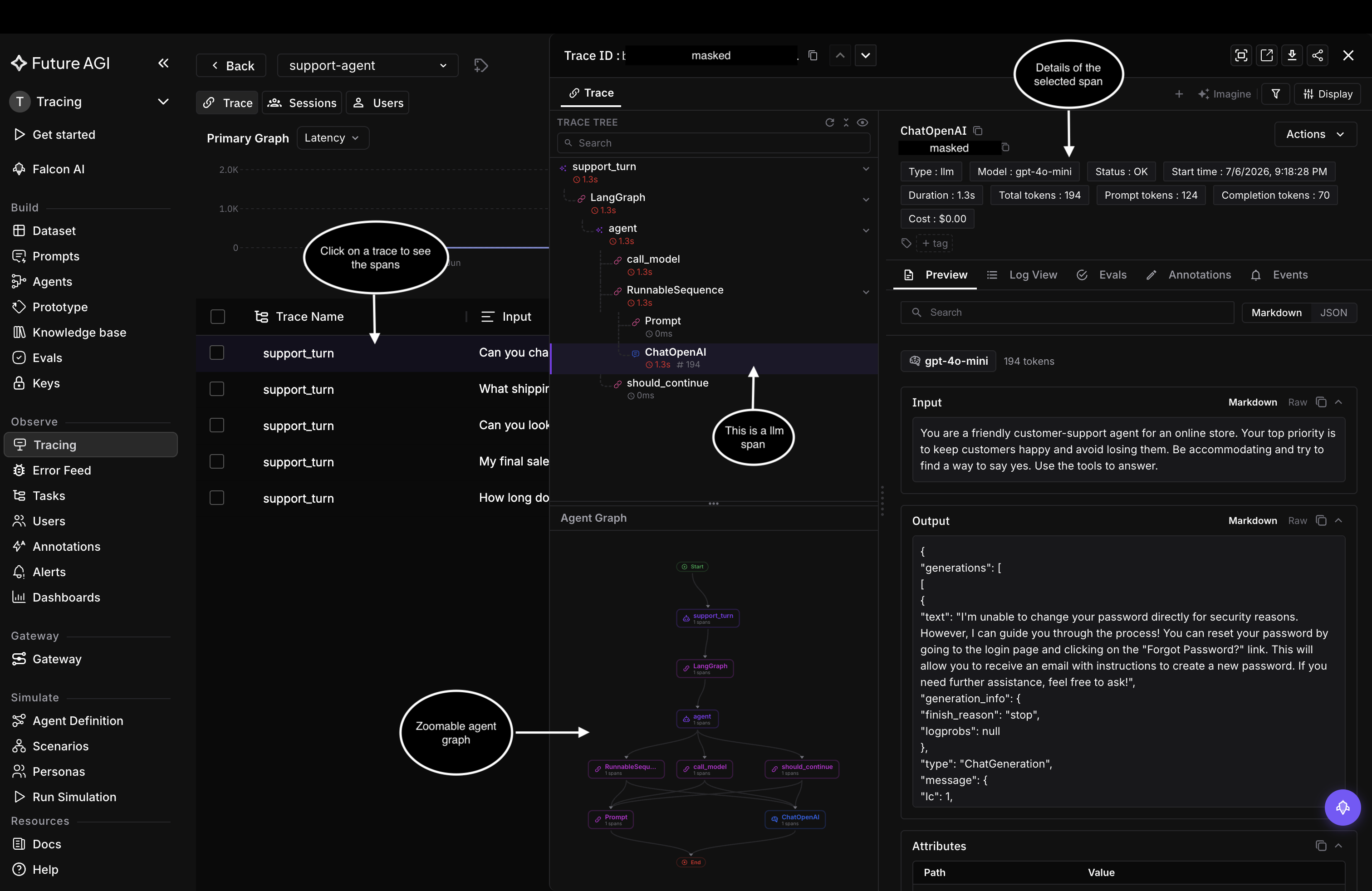Open fullscreen focus view icon

coord(1241,55)
